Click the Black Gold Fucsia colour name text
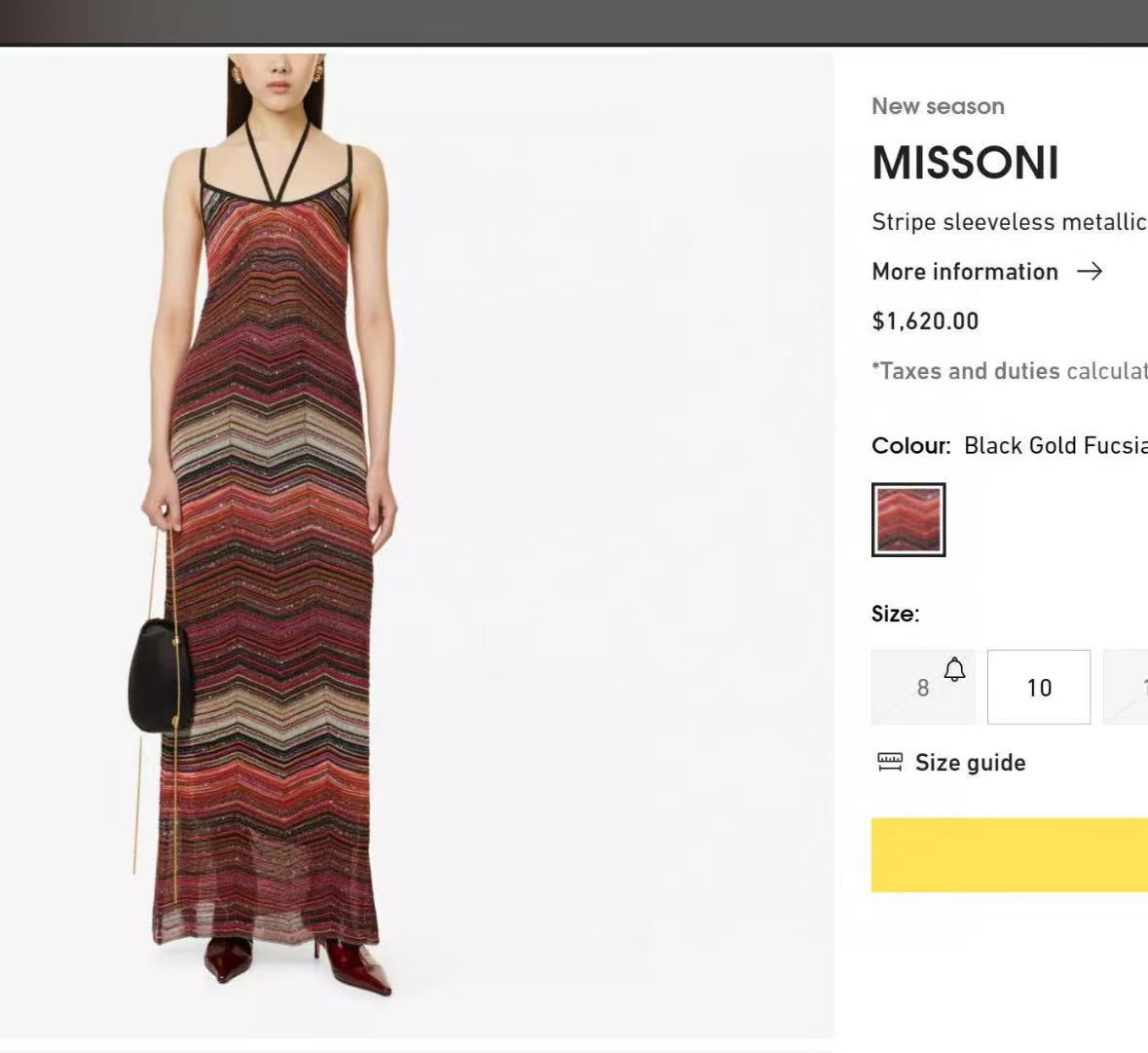This screenshot has width=1148, height=1053. tap(1055, 445)
